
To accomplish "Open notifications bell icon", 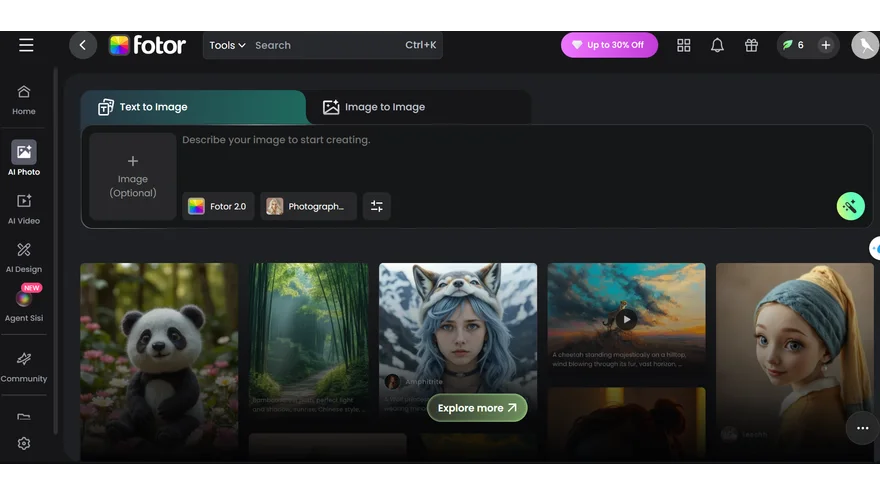I will pyautogui.click(x=717, y=45).
